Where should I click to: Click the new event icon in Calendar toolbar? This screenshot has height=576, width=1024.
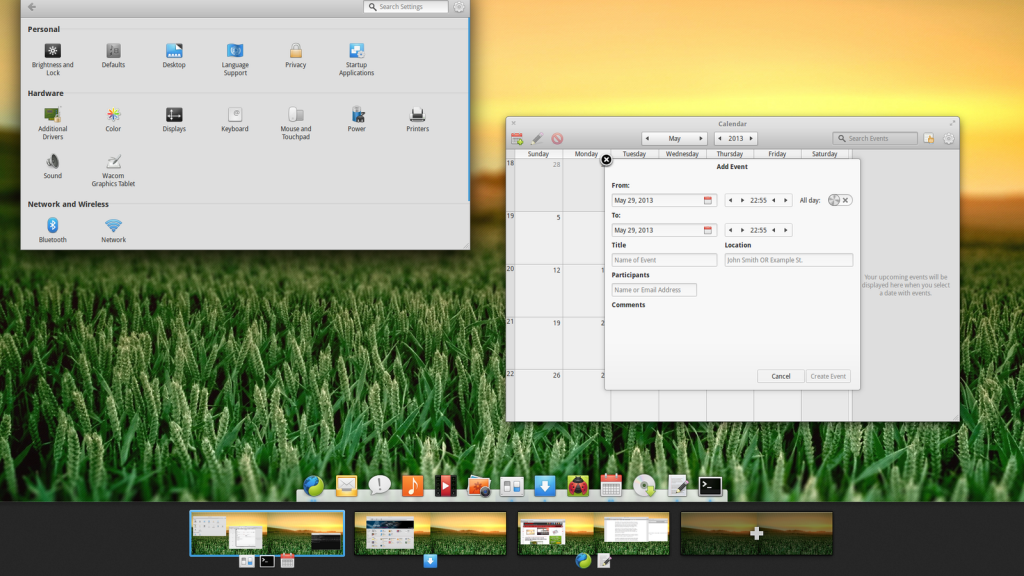coord(517,139)
